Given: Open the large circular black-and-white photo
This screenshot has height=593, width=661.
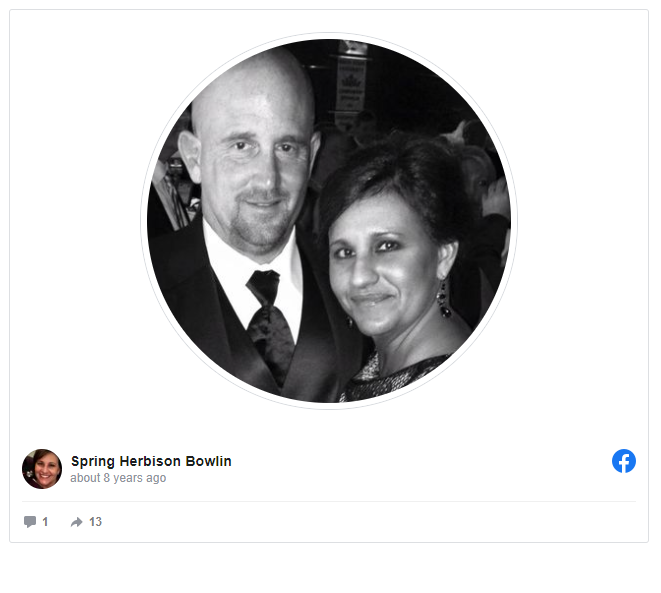Looking at the screenshot, I should [329, 220].
